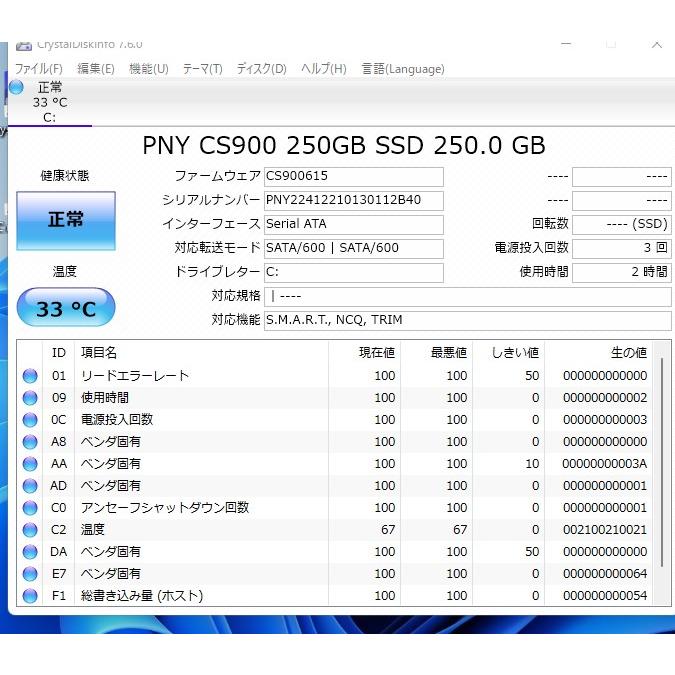Open the 機能(U) menu

[x=149, y=69]
